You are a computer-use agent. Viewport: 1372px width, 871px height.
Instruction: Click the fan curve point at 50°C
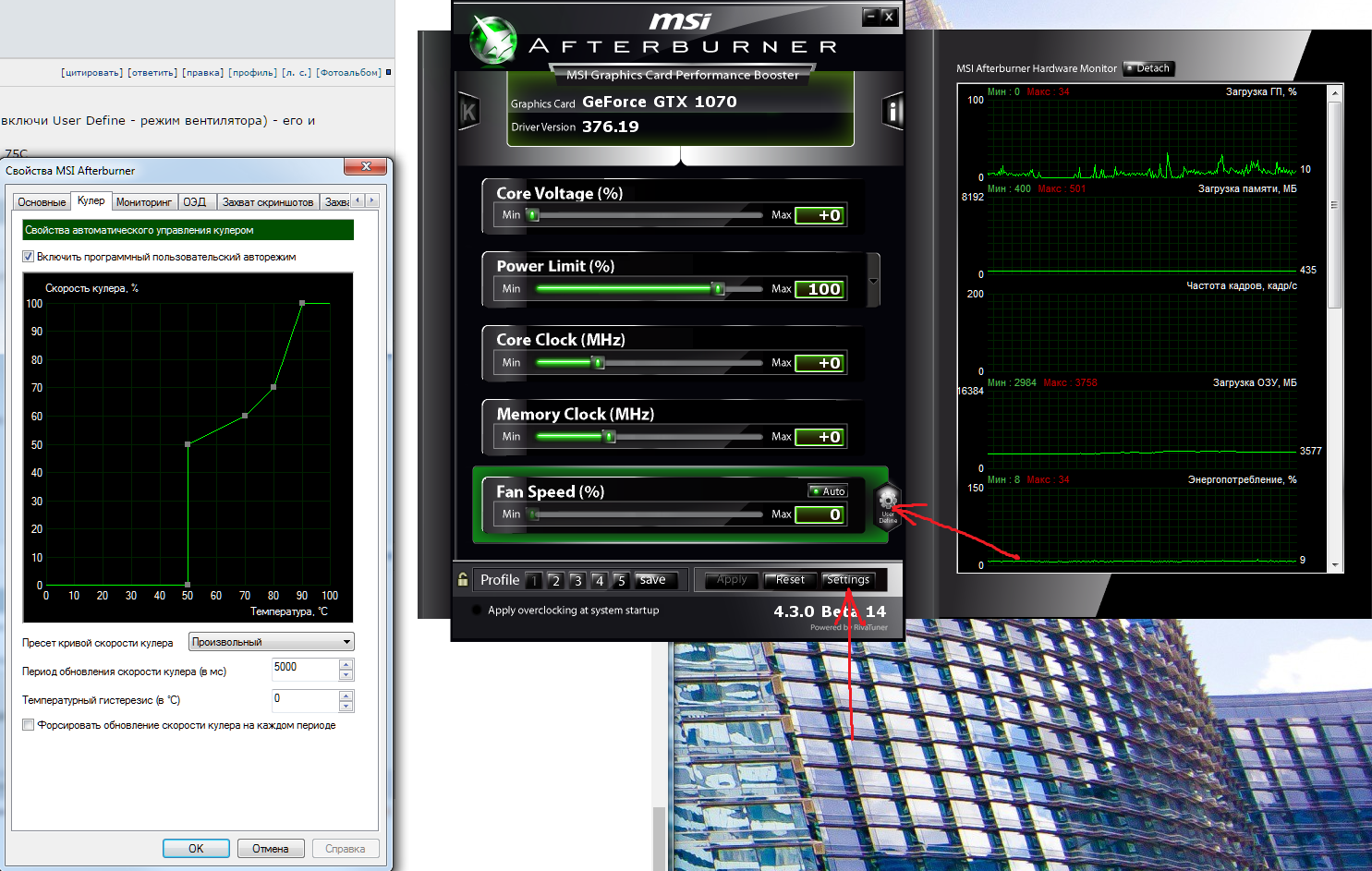click(x=188, y=444)
